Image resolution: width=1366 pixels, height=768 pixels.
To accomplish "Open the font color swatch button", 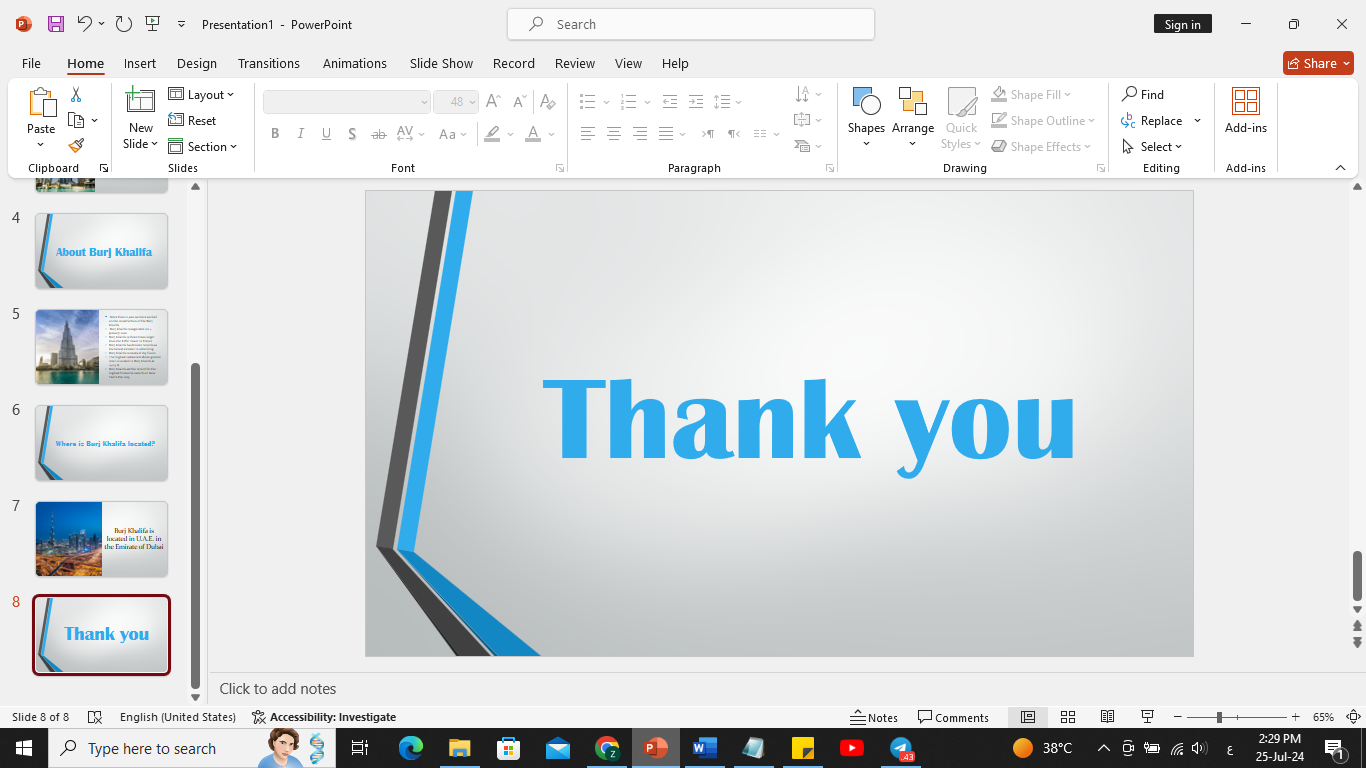I will 533,134.
